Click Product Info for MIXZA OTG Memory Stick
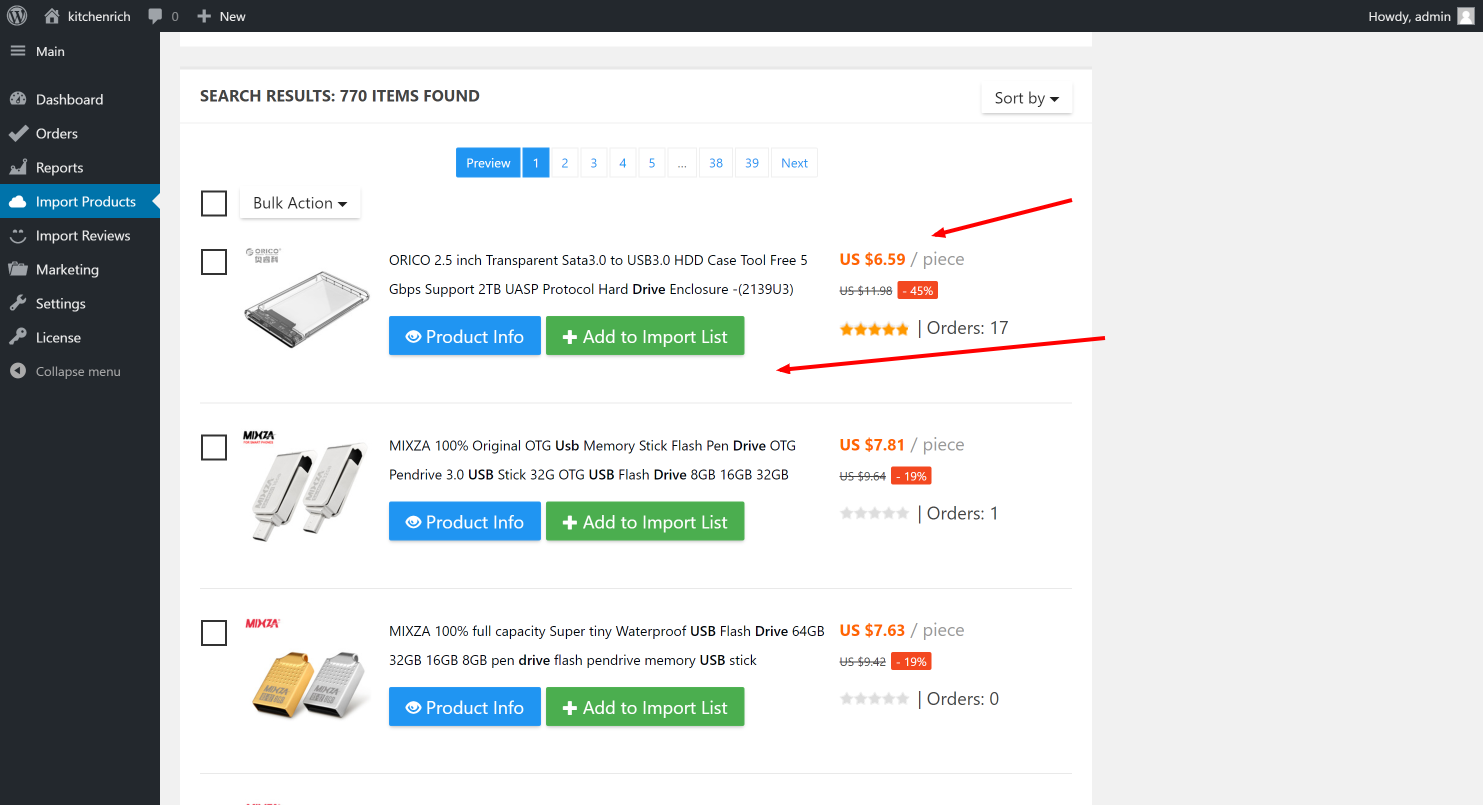This screenshot has height=805, width=1483. [465, 521]
